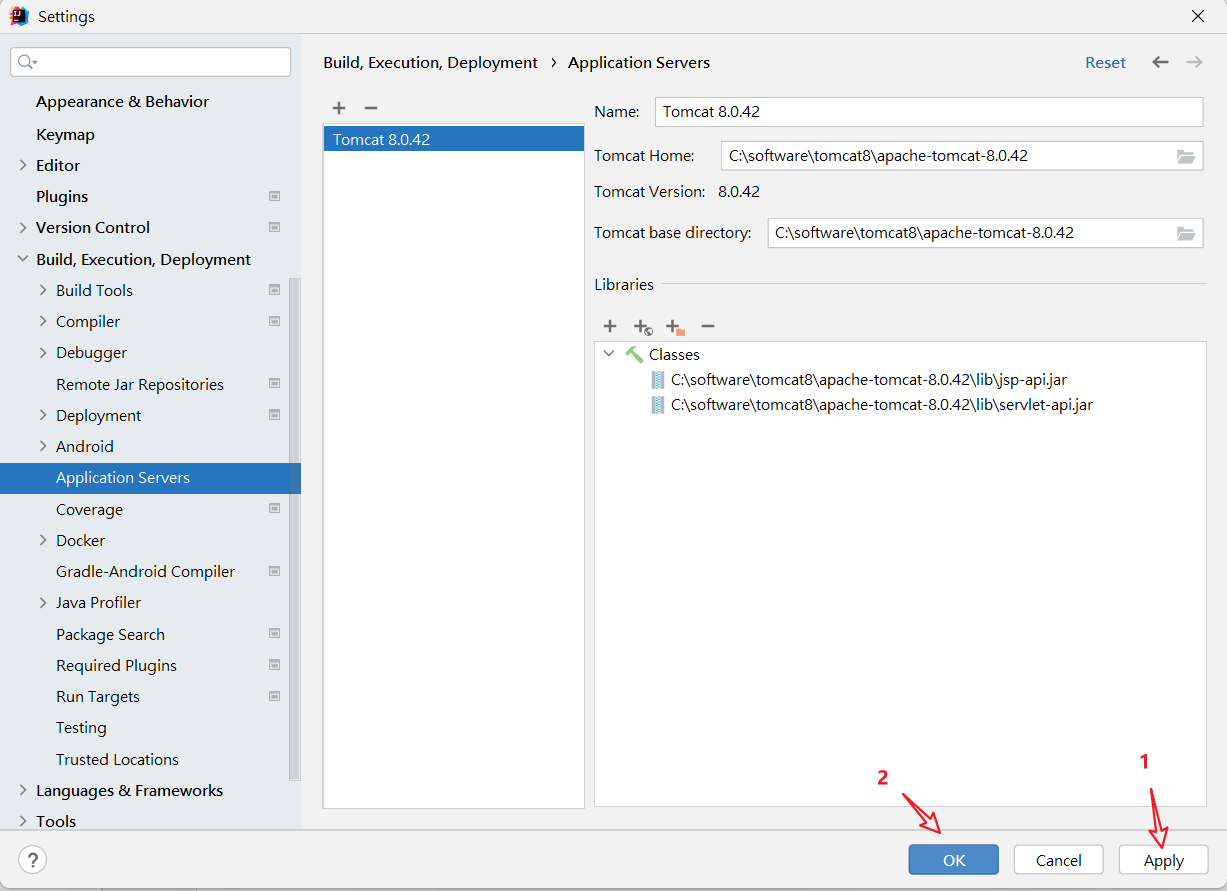
Task: Add library from URL with plus-globe icon
Action: coord(643,327)
